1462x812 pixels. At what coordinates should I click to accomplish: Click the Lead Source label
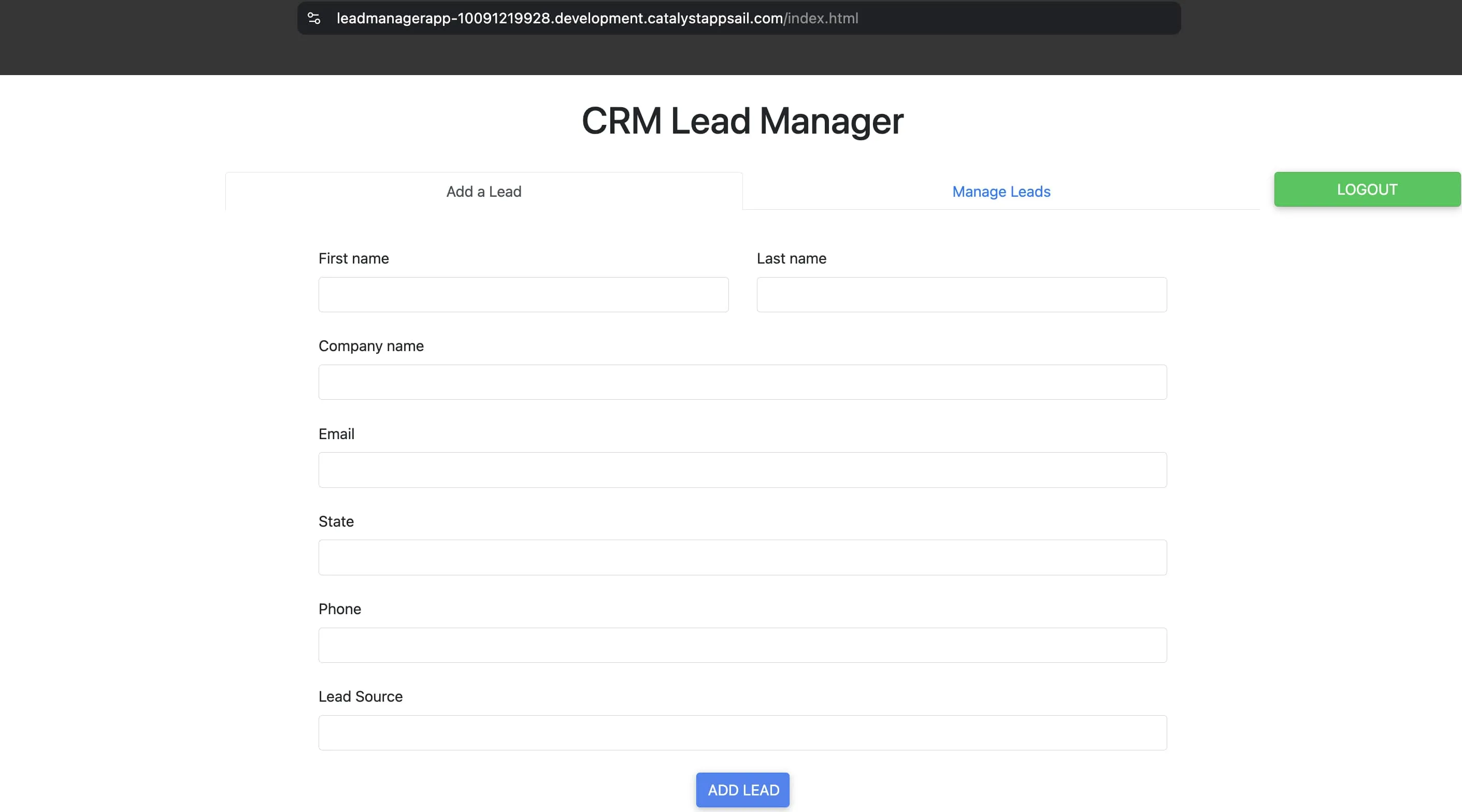point(361,696)
